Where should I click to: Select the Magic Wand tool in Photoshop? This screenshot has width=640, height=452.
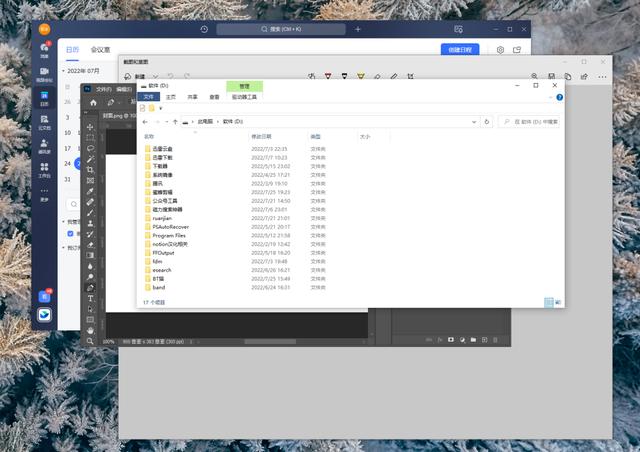pyautogui.click(x=90, y=159)
